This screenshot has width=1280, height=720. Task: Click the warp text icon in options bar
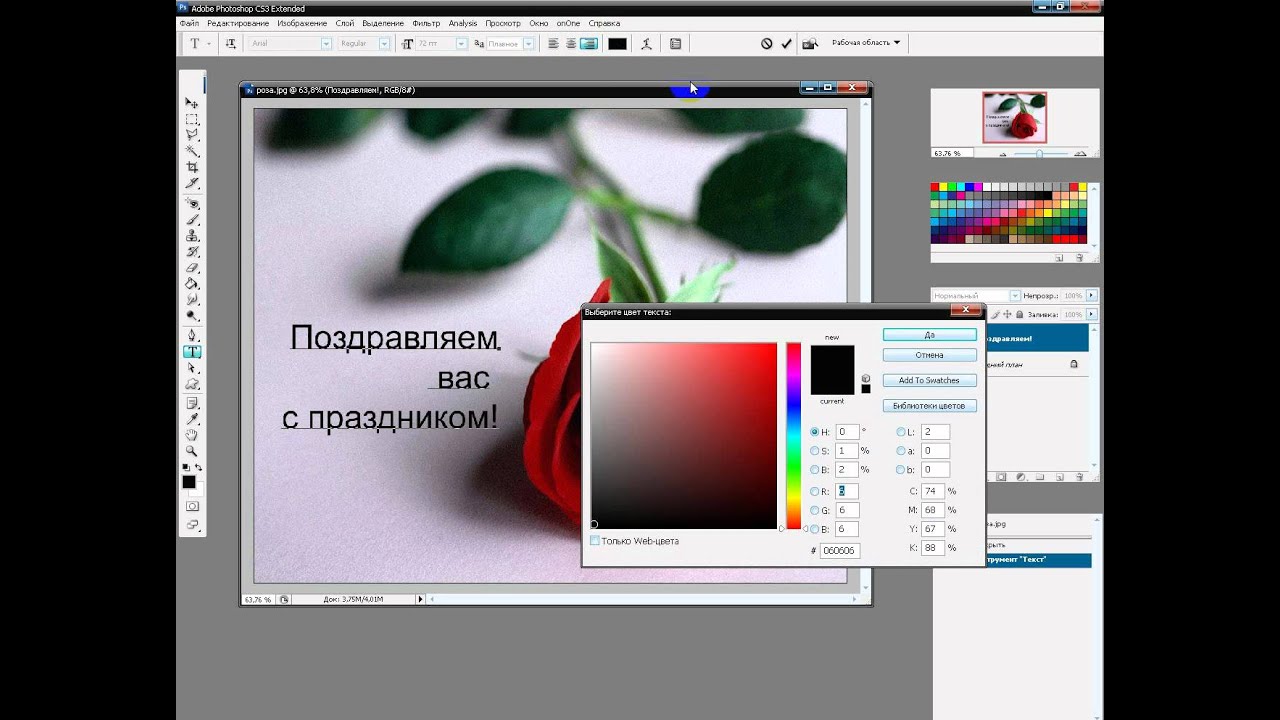point(647,43)
